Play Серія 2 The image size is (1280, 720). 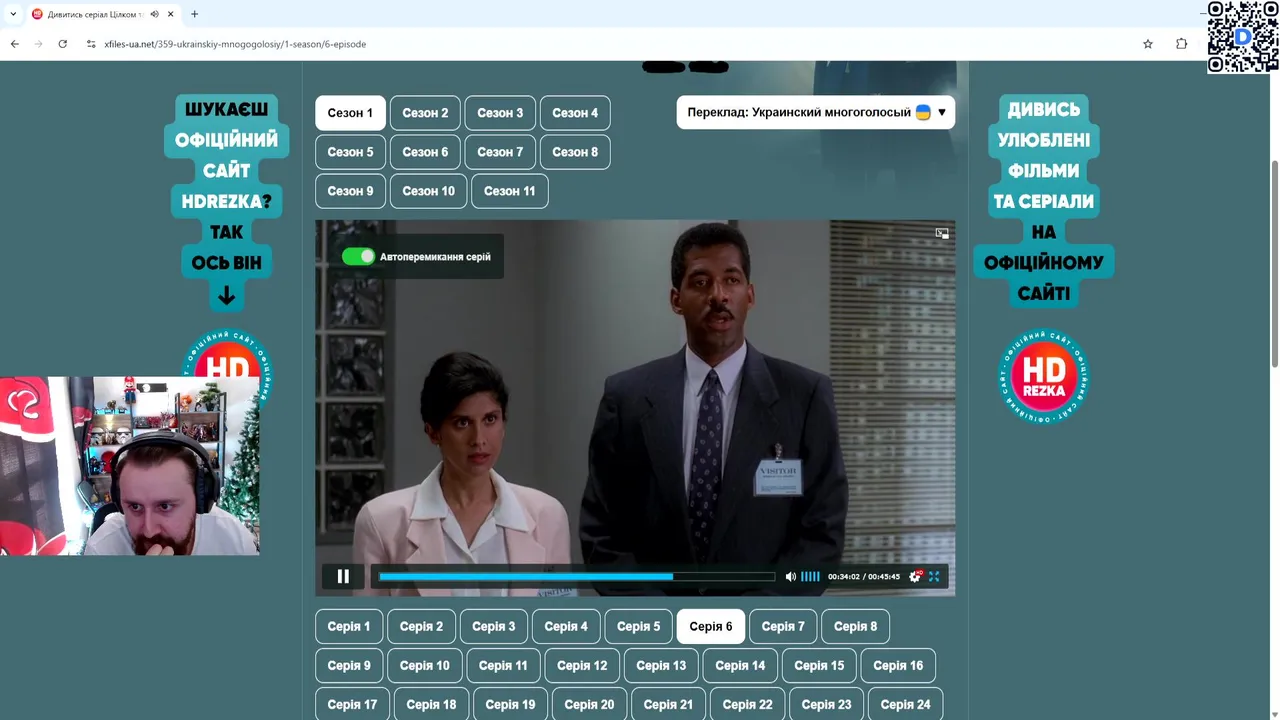(421, 626)
